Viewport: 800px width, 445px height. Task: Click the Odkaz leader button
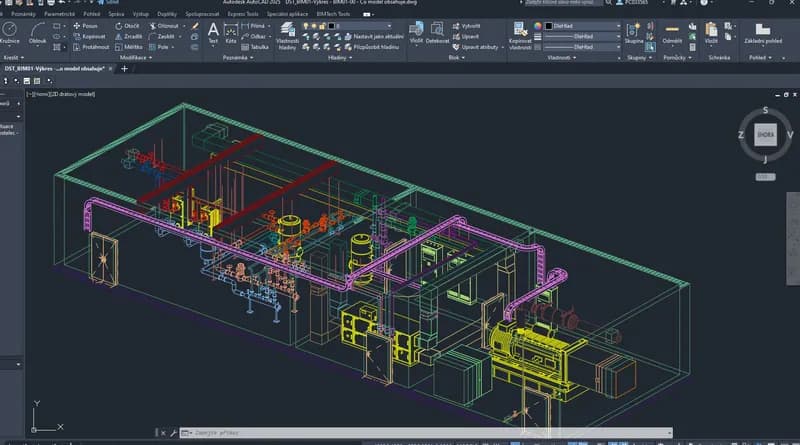tap(254, 36)
